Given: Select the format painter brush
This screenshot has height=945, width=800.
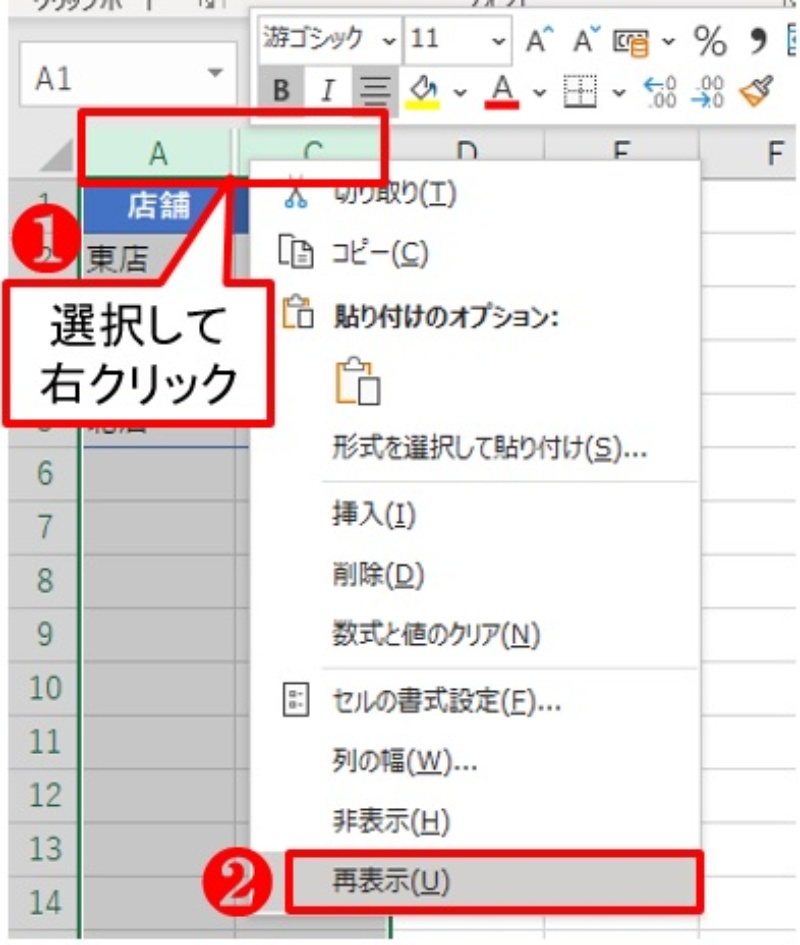Looking at the screenshot, I should [x=759, y=92].
